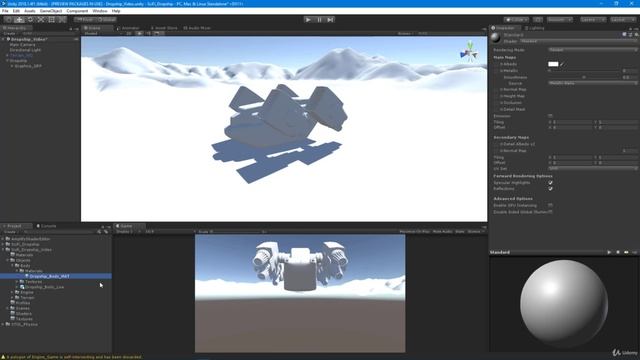Expand the Graphics_GRP child object
The image size is (640, 360).
12,66
